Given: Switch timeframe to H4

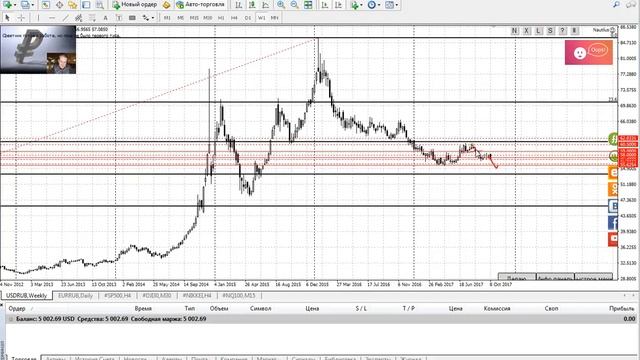Looking at the screenshot, I should 234,18.
